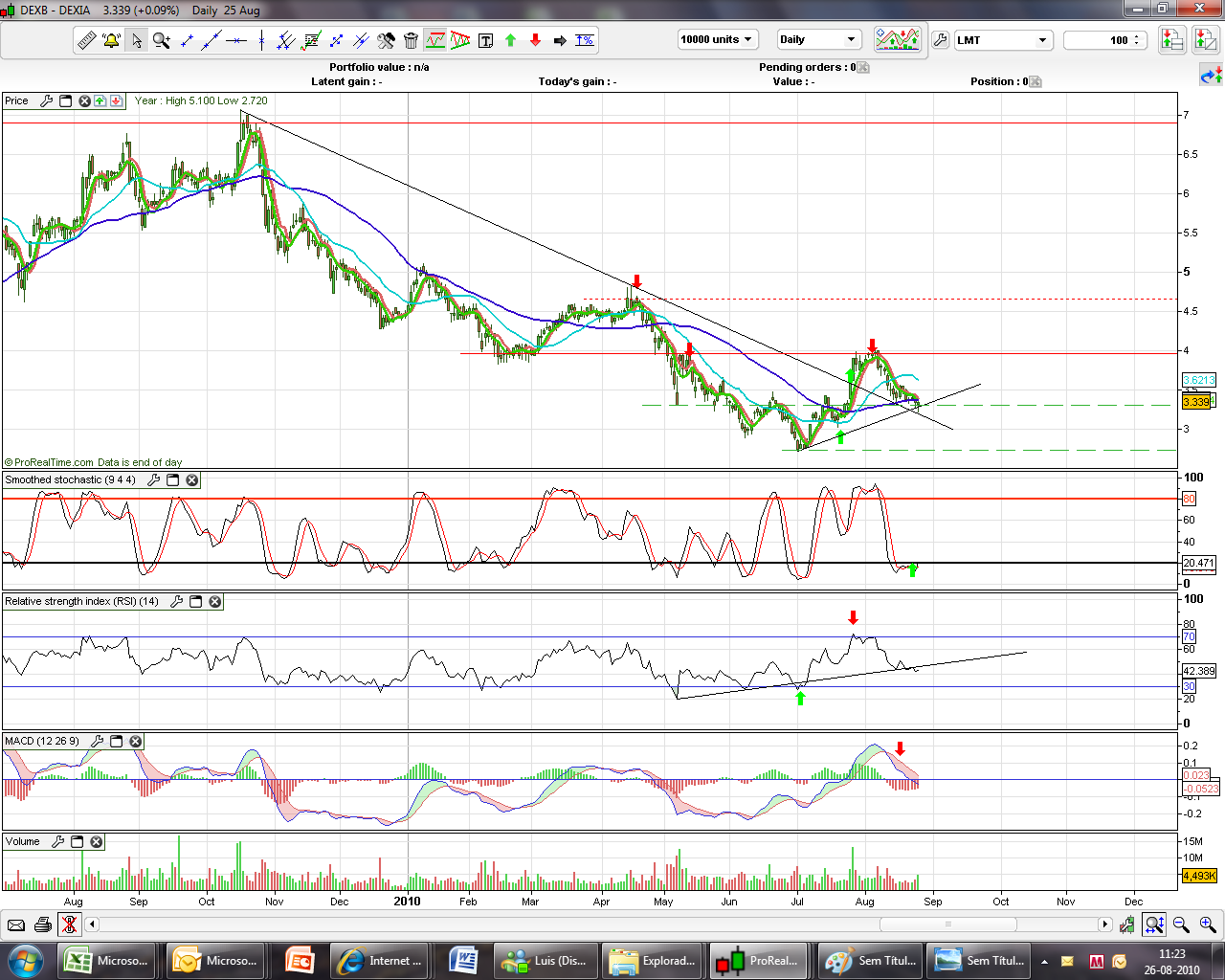The height and width of the screenshot is (980, 1225).
Task: Click the Pending orders cancel icon
Action: [x=863, y=67]
